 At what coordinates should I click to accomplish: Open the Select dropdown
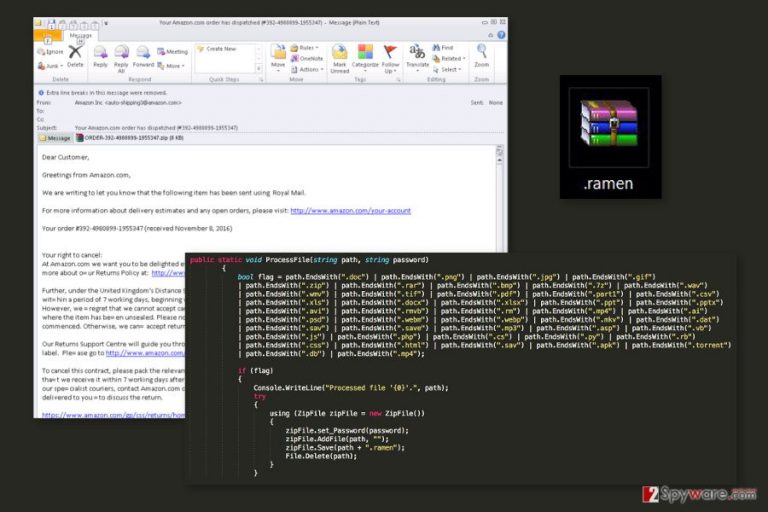447,70
